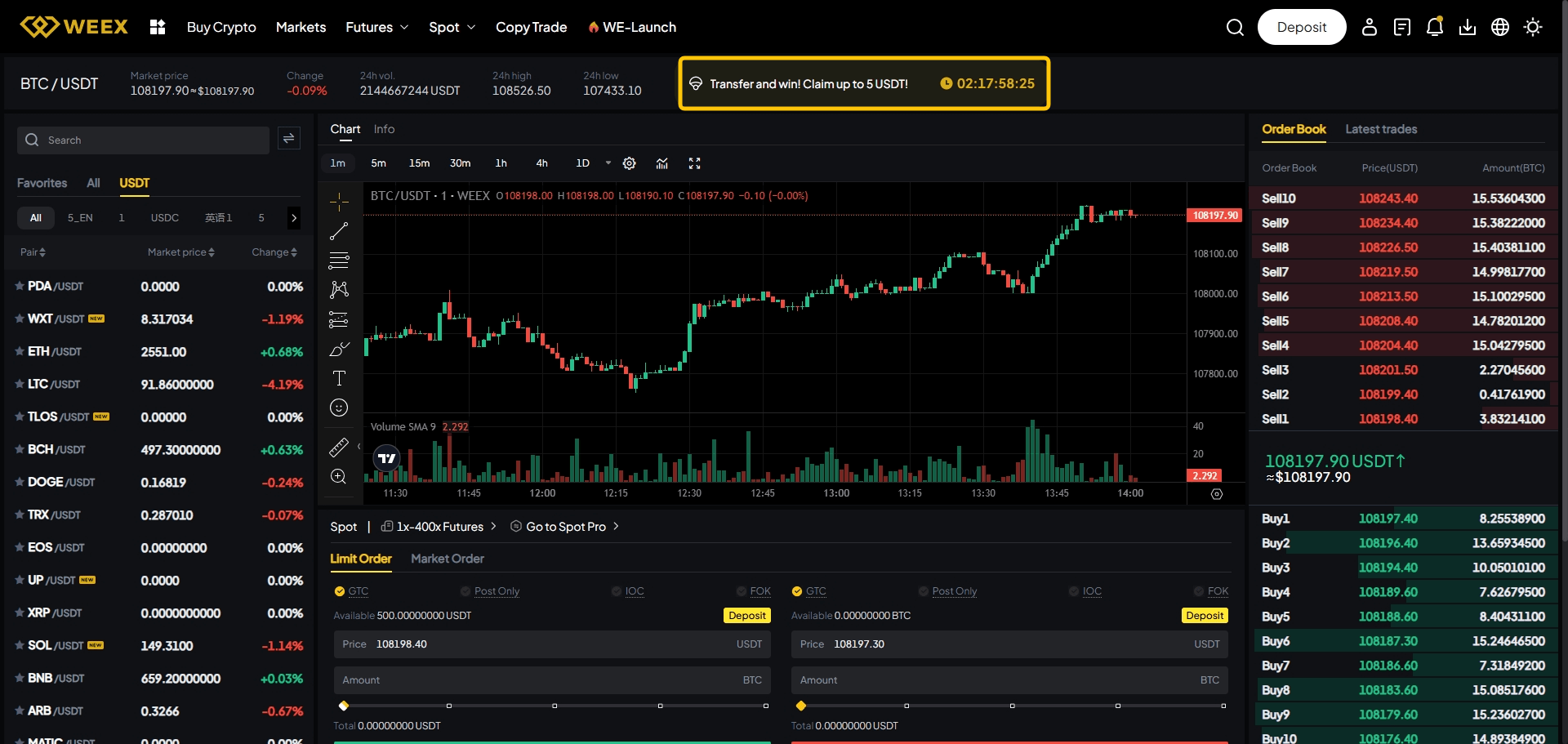Select FOK option in sell order form
Image resolution: width=1568 pixels, height=744 pixels.
pyautogui.click(x=1217, y=591)
